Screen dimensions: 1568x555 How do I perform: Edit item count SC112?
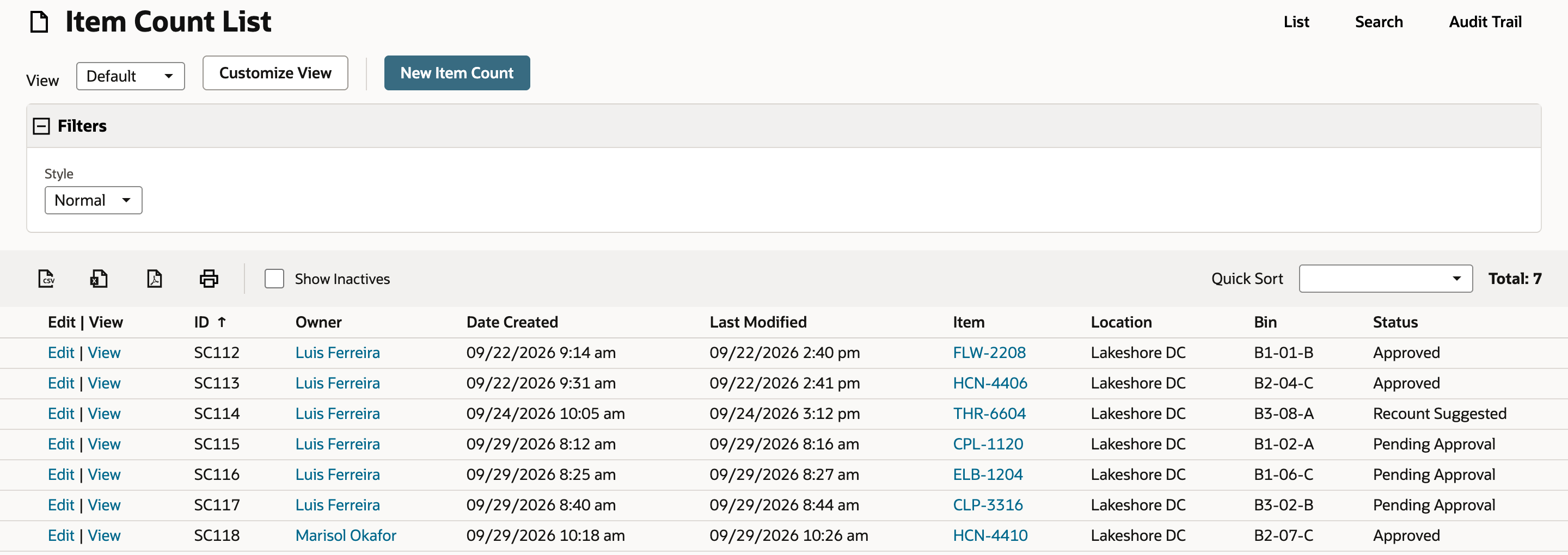tap(61, 353)
